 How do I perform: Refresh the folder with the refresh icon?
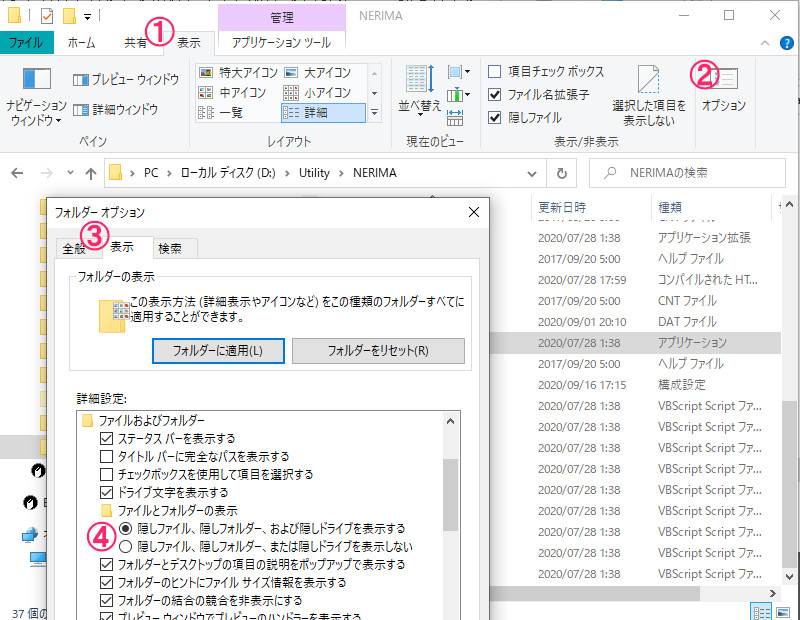(561, 172)
